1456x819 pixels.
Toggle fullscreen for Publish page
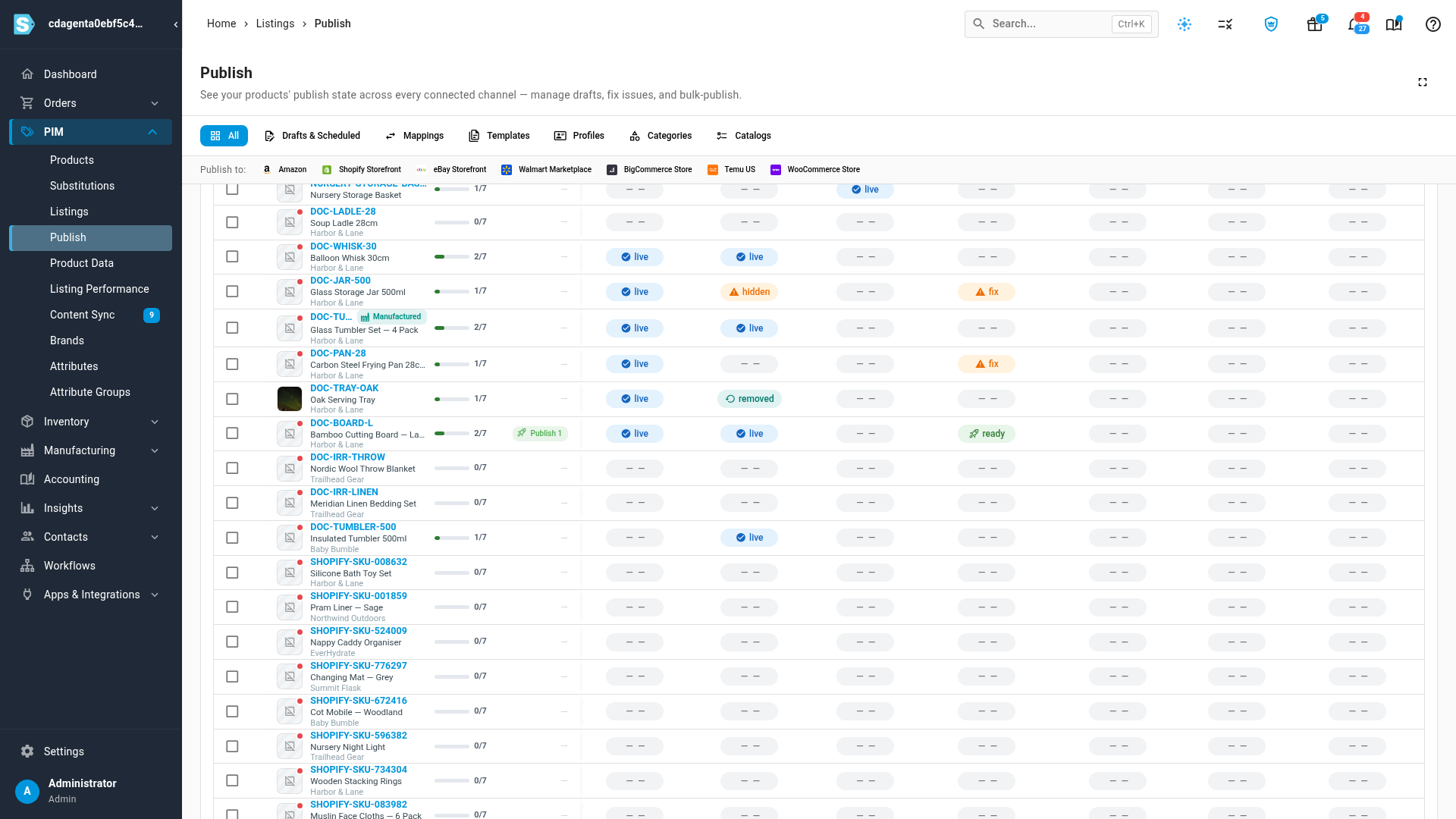(1423, 82)
